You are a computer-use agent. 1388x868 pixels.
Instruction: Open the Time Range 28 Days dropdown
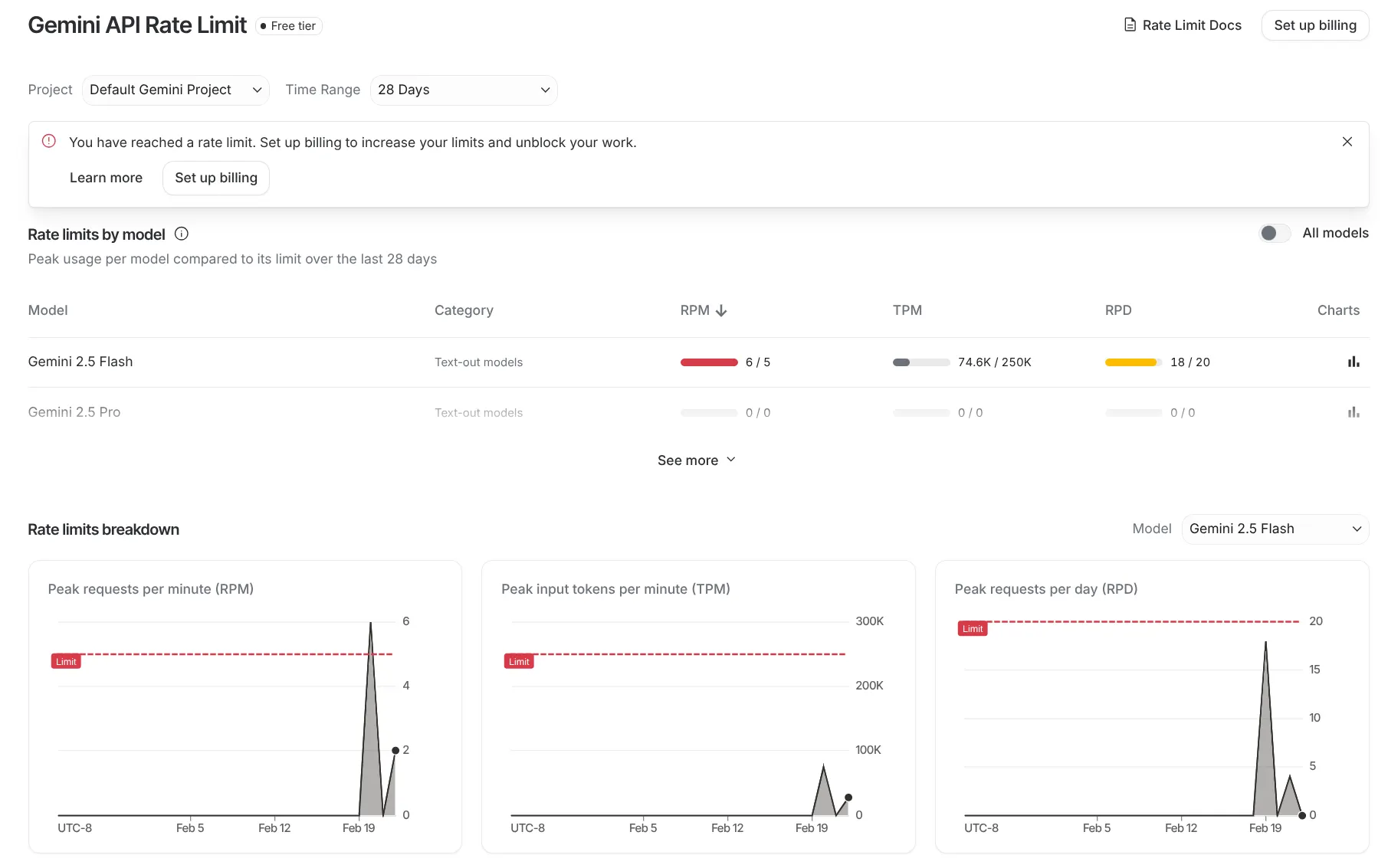coord(464,90)
